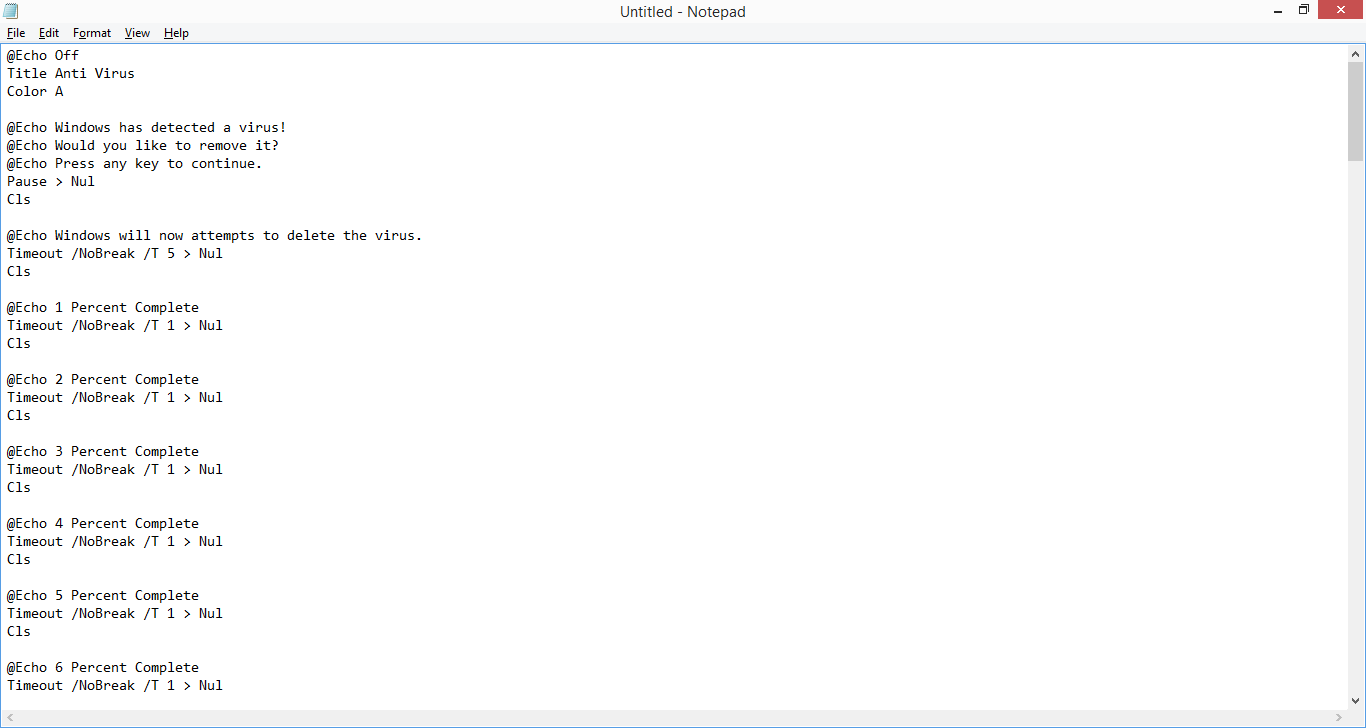This screenshot has height=728, width=1366.
Task: Open the Format menu
Action: pyautogui.click(x=91, y=33)
